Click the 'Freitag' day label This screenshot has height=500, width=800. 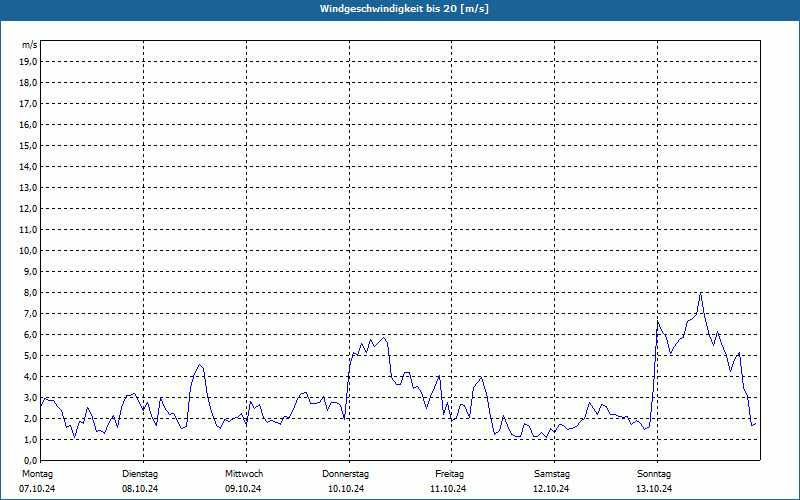(x=449, y=474)
